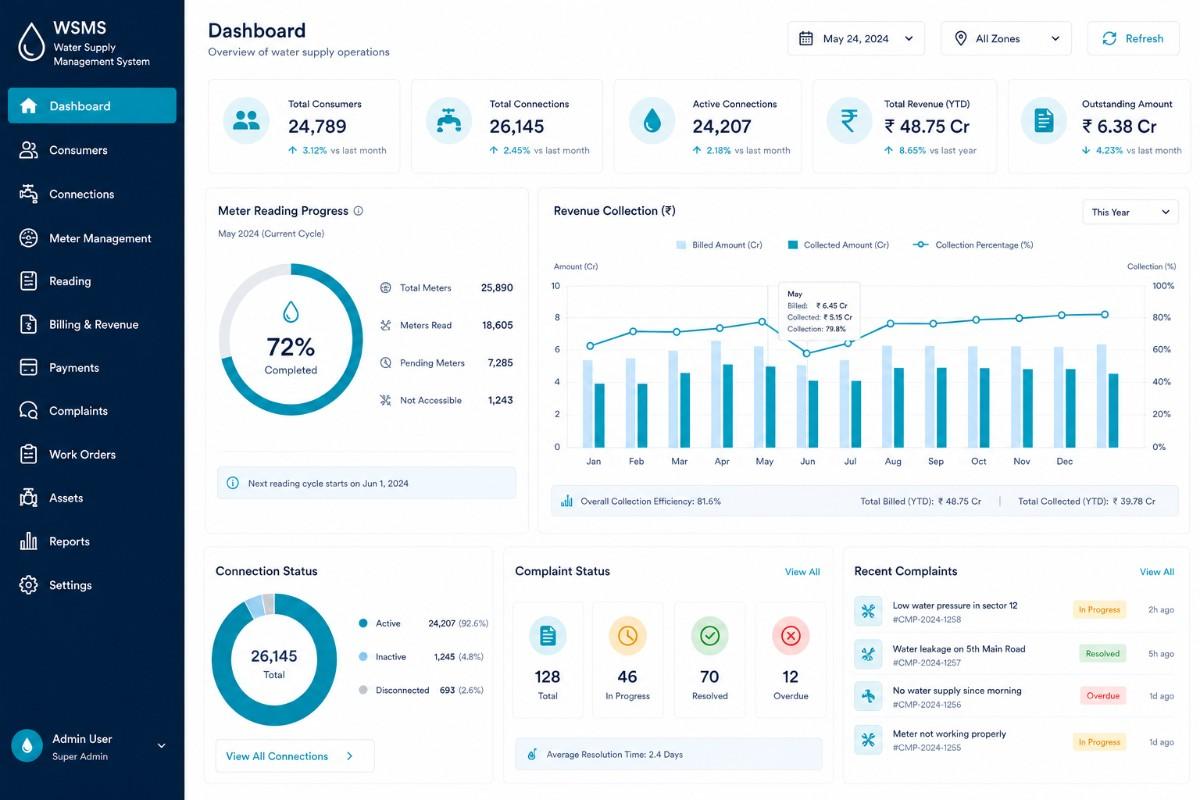Viewport: 1200px width, 800px height.
Task: Click the 72% meter reading progress ring
Action: pos(291,340)
